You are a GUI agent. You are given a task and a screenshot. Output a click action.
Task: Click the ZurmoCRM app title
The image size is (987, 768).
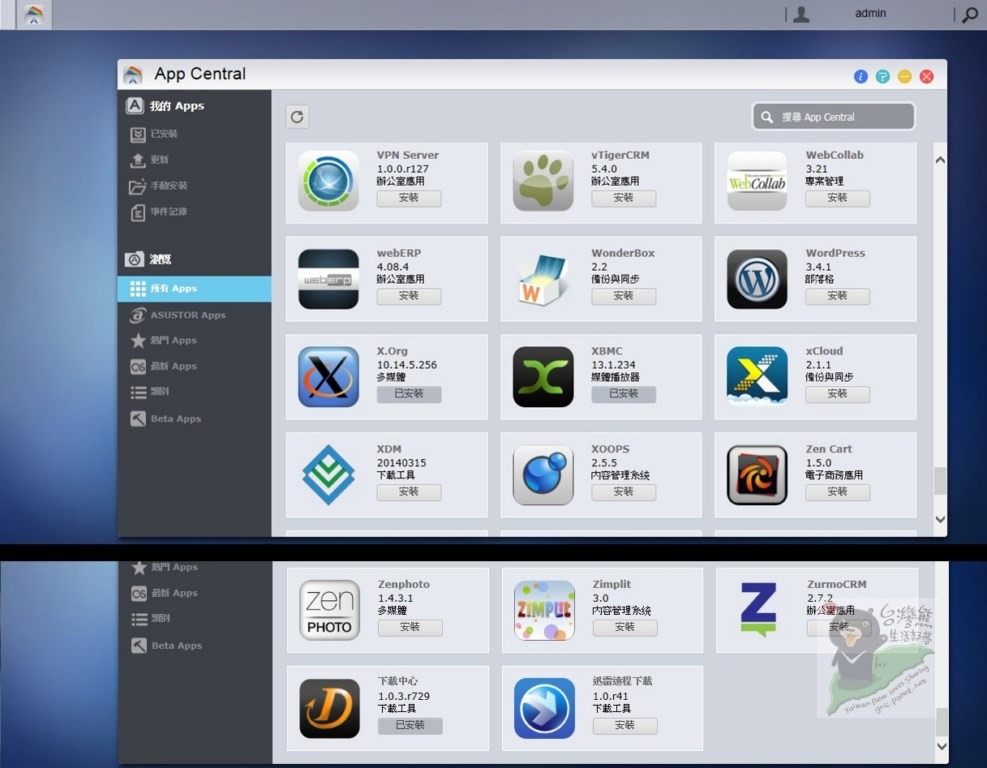click(837, 584)
